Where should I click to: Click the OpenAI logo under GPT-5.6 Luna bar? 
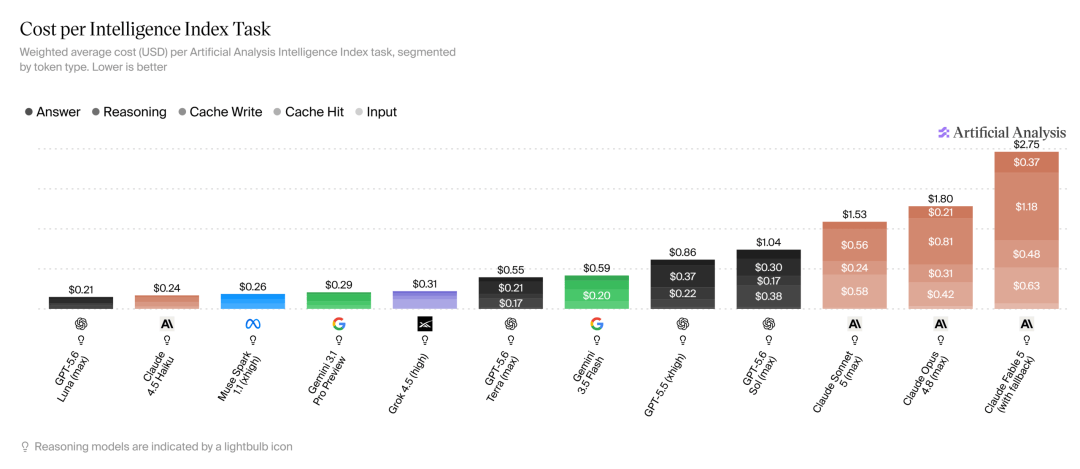81,323
